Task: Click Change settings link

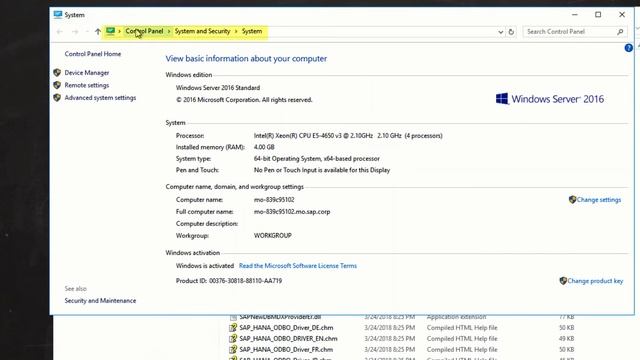Action: (x=599, y=200)
